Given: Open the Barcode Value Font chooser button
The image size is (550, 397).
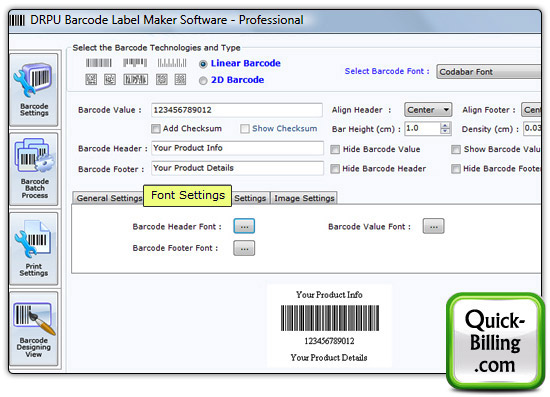Looking at the screenshot, I should click(x=434, y=226).
